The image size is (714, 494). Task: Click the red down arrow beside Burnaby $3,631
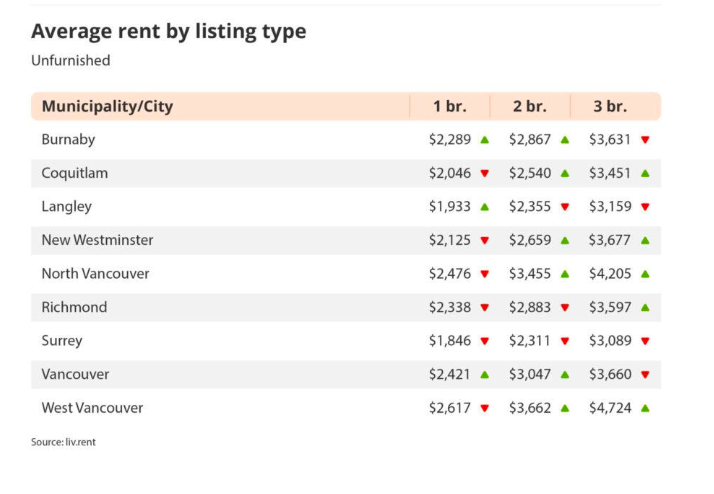pyautogui.click(x=645, y=140)
